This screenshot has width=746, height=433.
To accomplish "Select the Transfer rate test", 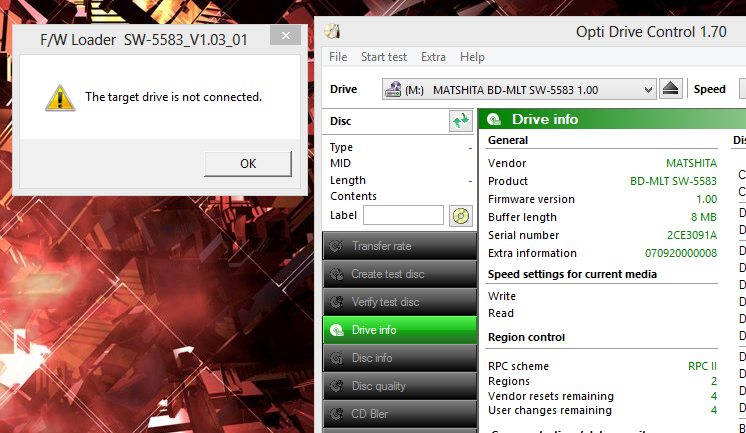I will (400, 246).
